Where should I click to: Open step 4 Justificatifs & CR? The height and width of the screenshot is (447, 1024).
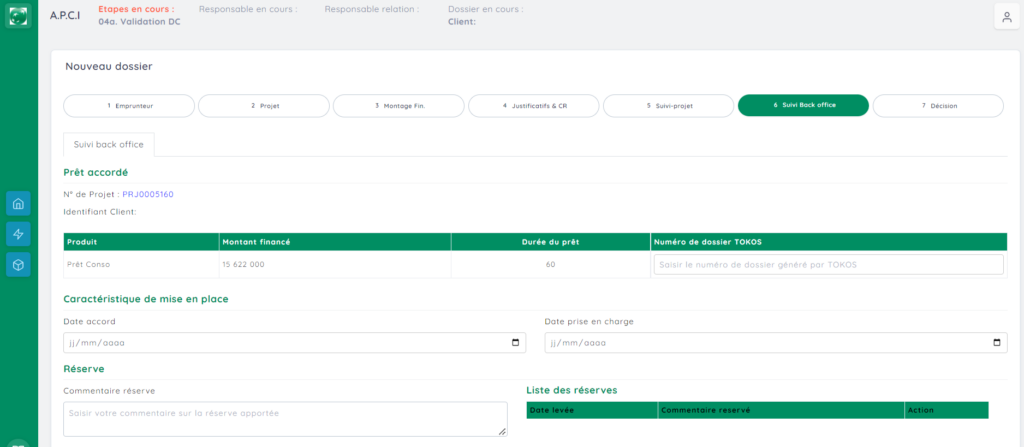click(x=534, y=105)
